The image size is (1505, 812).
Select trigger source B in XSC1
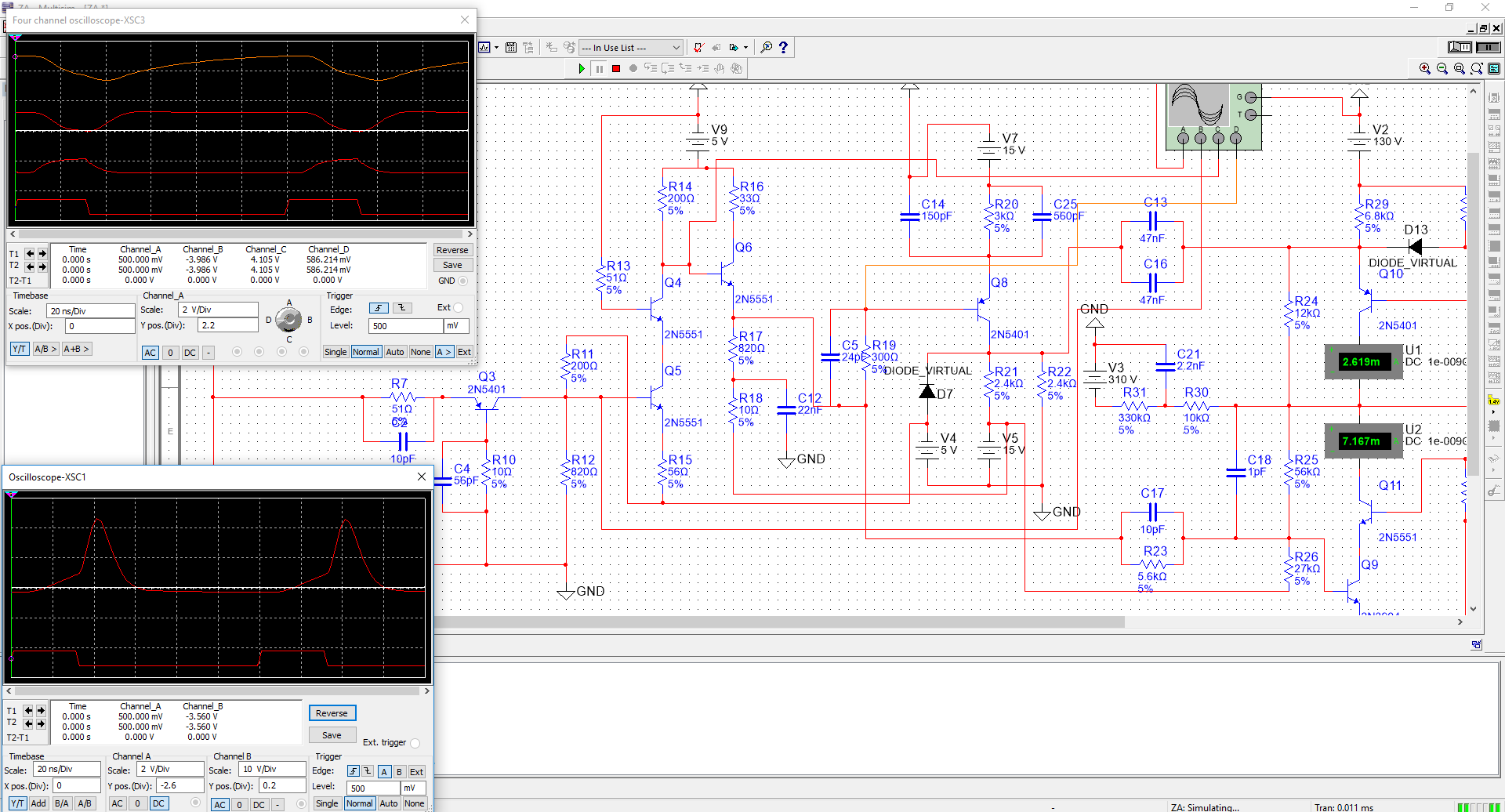pos(399,772)
